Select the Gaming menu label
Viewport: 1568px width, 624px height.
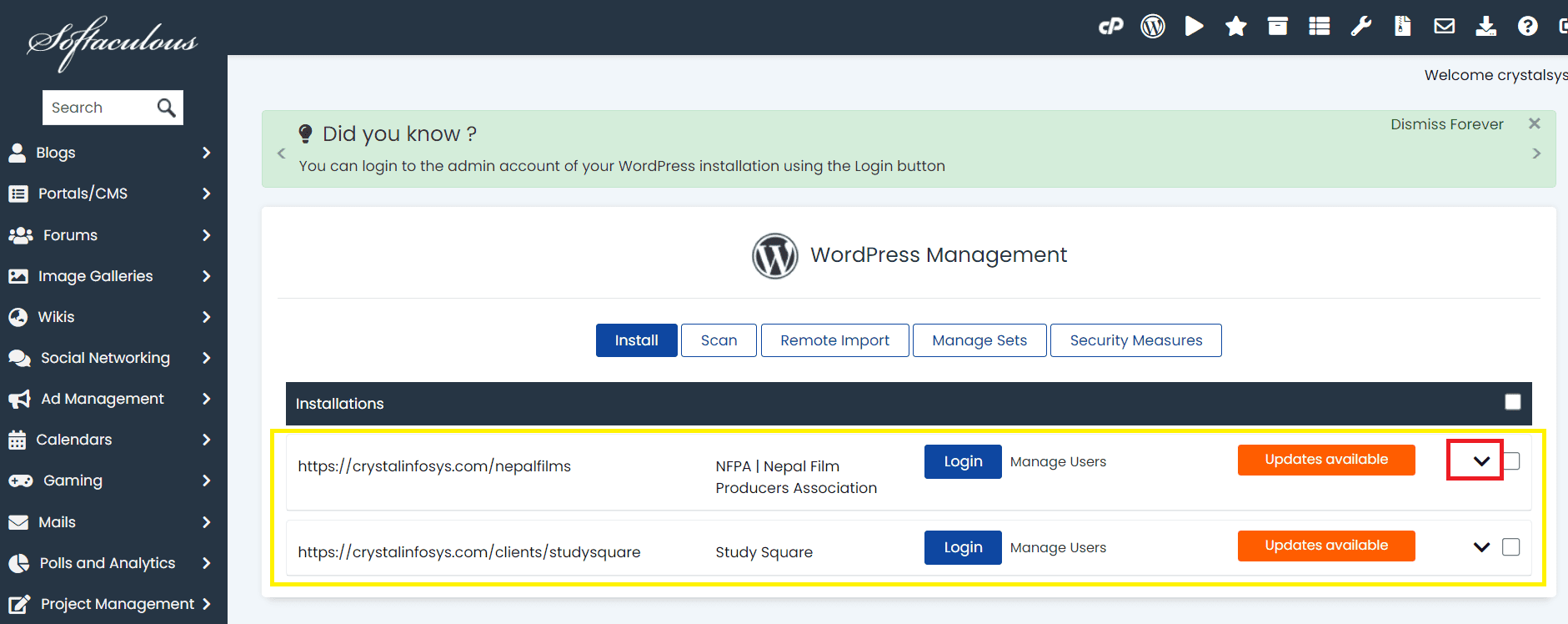tap(73, 481)
